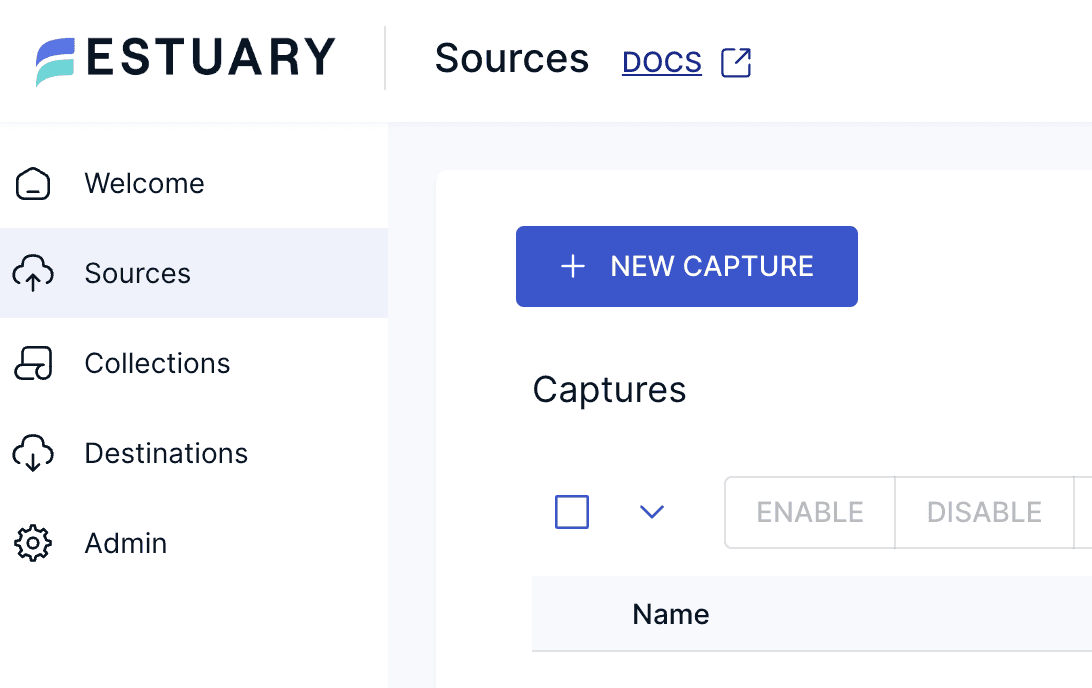Click the DISABLE button
Screen dimensions: 1092x688
point(984,512)
